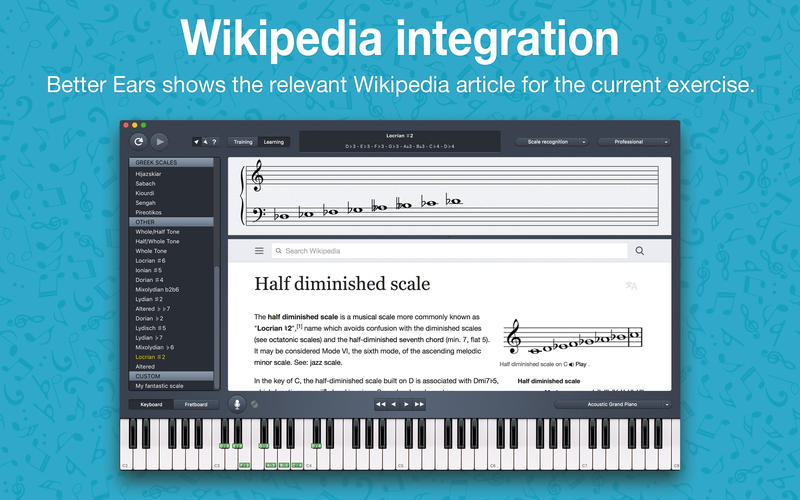Switch to Training mode
This screenshot has width=800, height=500.
tap(243, 142)
